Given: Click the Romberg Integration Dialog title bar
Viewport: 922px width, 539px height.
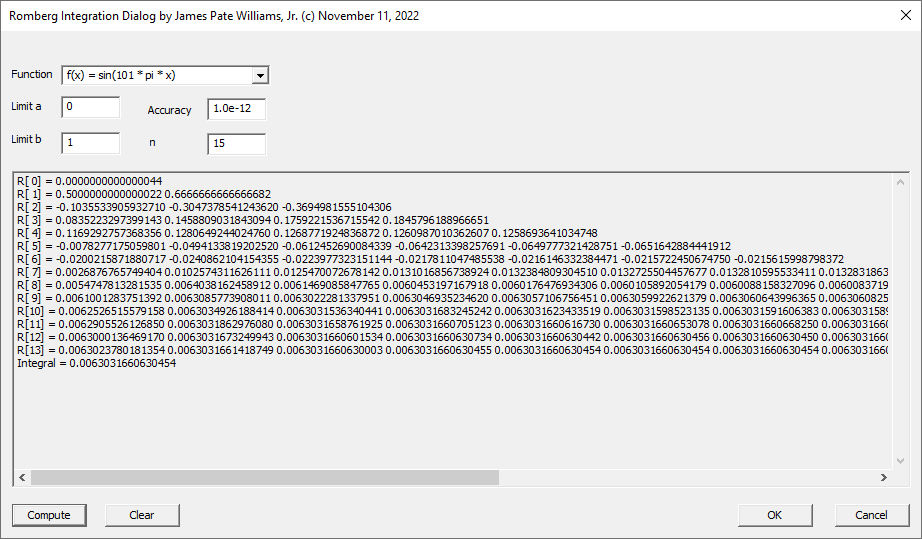Looking at the screenshot, I should pyautogui.click(x=300, y=16).
